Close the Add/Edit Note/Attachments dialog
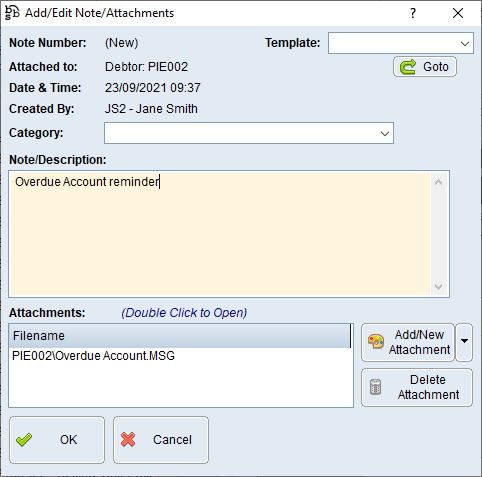 [x=458, y=13]
